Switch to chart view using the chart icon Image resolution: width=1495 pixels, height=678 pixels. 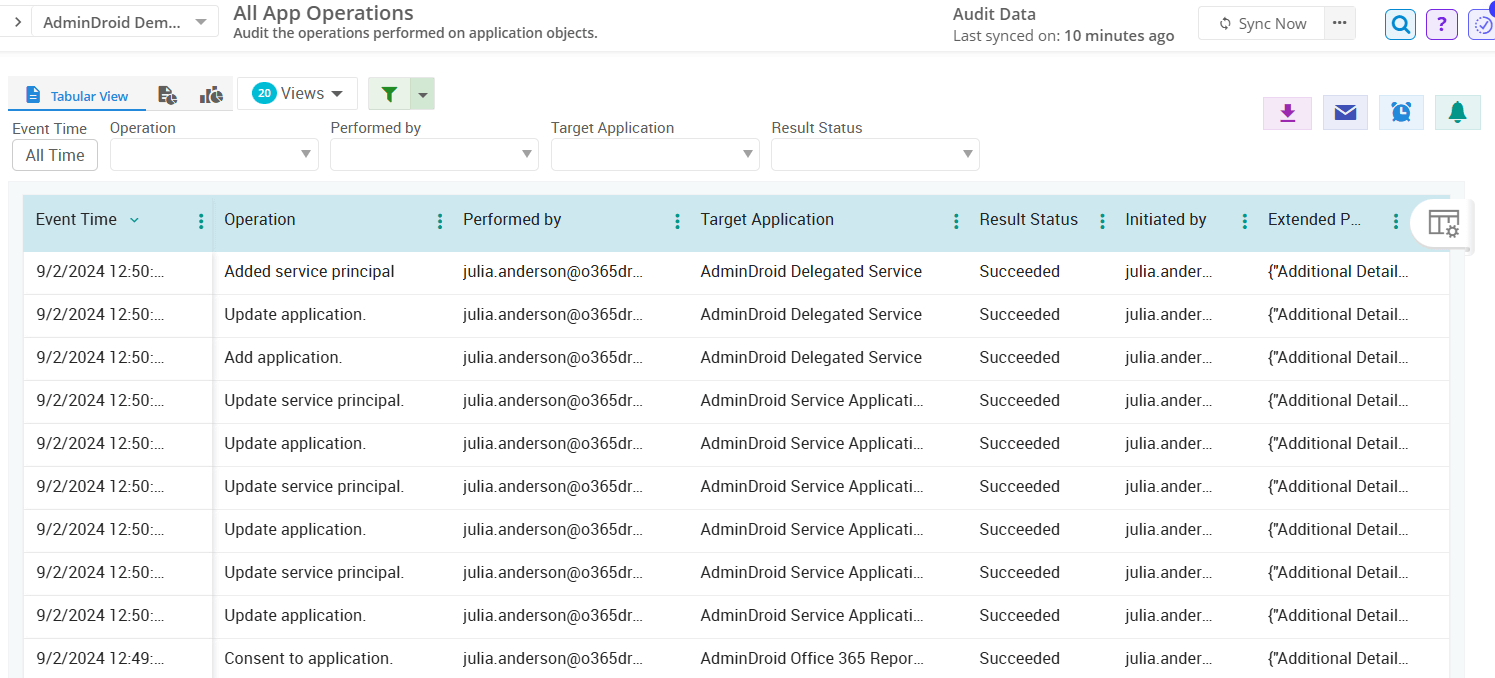(x=211, y=93)
